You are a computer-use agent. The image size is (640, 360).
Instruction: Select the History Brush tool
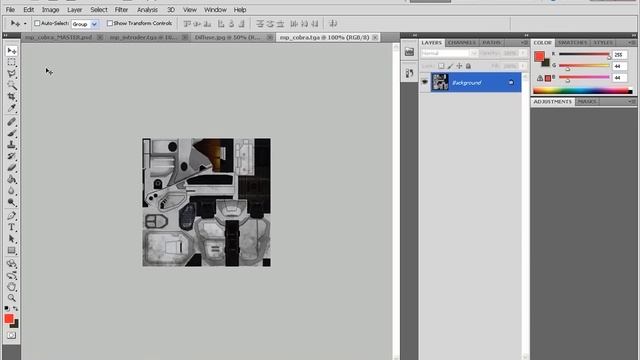pyautogui.click(x=11, y=156)
